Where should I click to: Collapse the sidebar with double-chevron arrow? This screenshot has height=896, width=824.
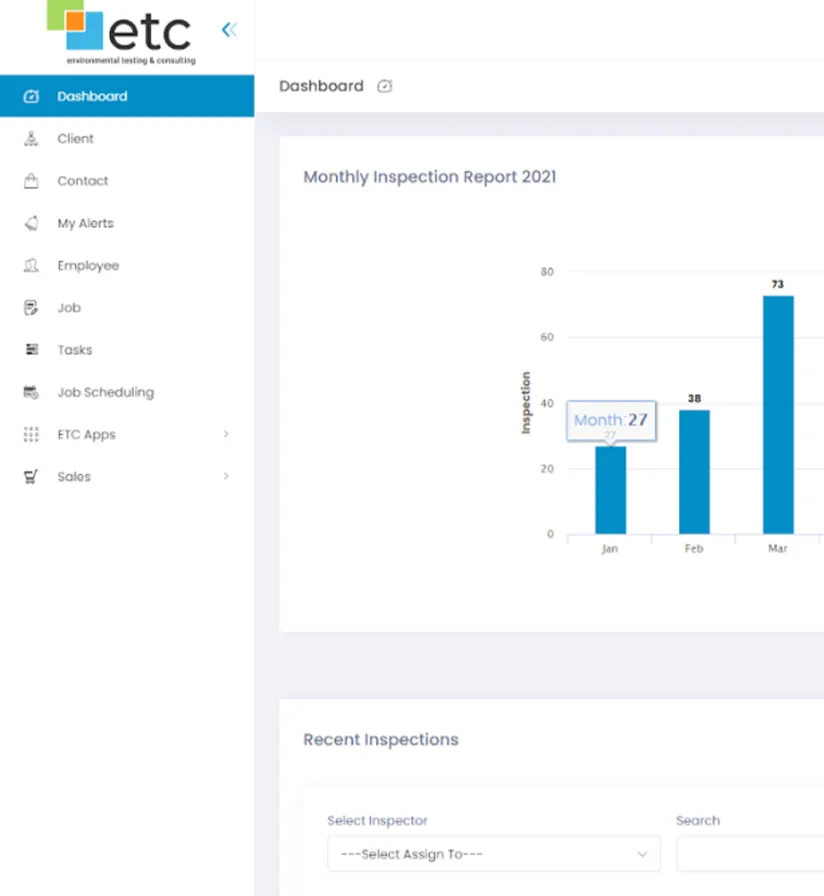tap(229, 30)
